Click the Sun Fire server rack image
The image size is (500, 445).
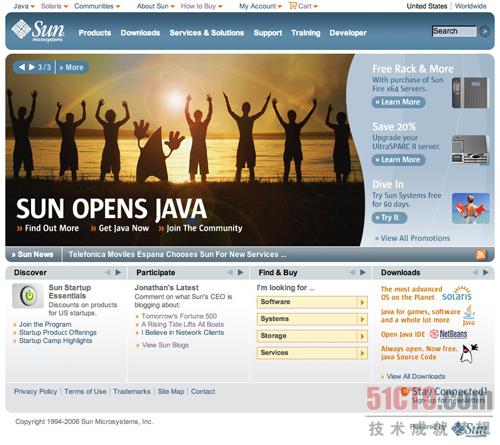click(x=470, y=93)
